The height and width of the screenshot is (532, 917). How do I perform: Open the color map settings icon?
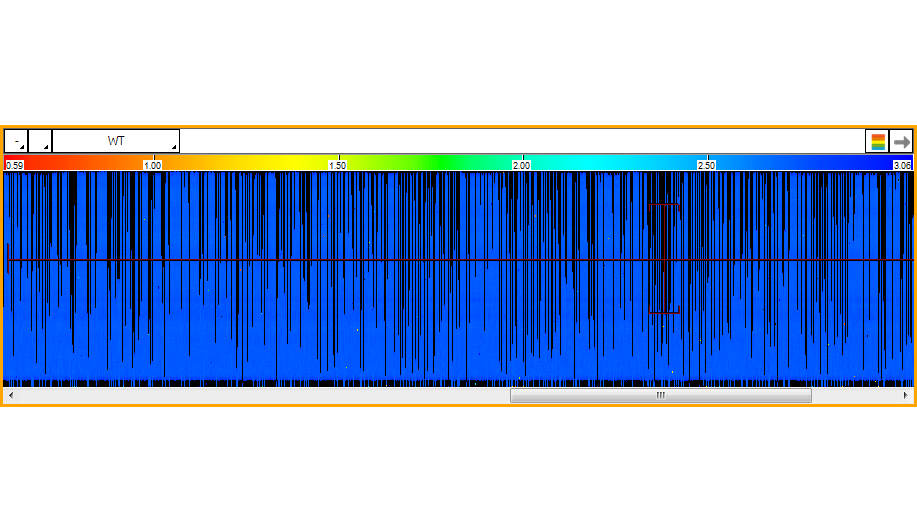[x=877, y=141]
